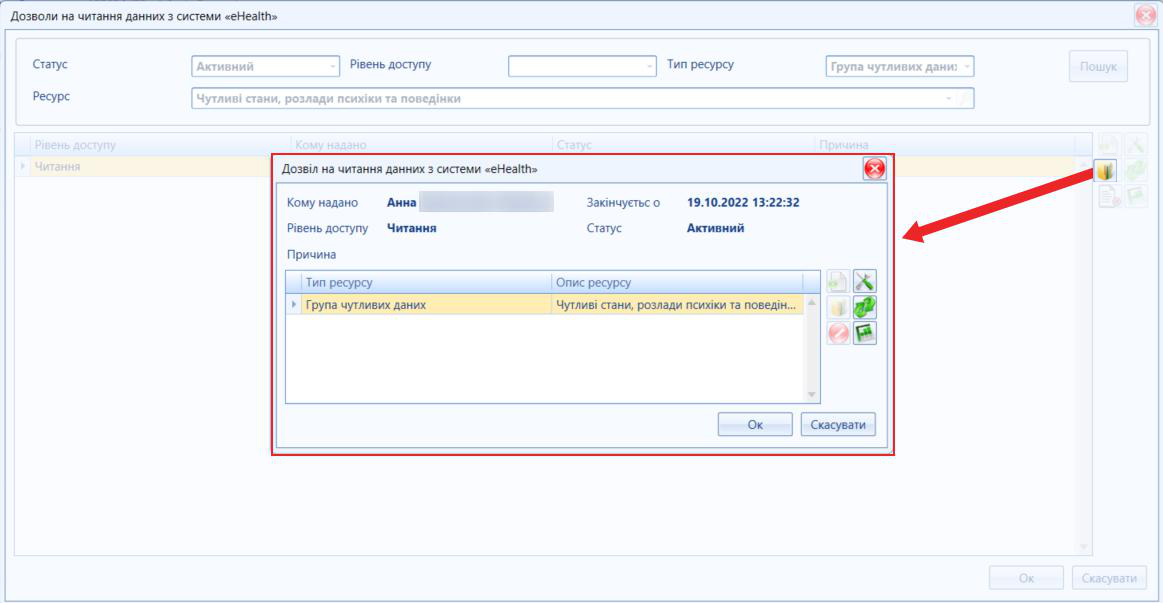Click the dialog list scroll-down arrow
Screen dimensions: 1163x604
pos(811,394)
